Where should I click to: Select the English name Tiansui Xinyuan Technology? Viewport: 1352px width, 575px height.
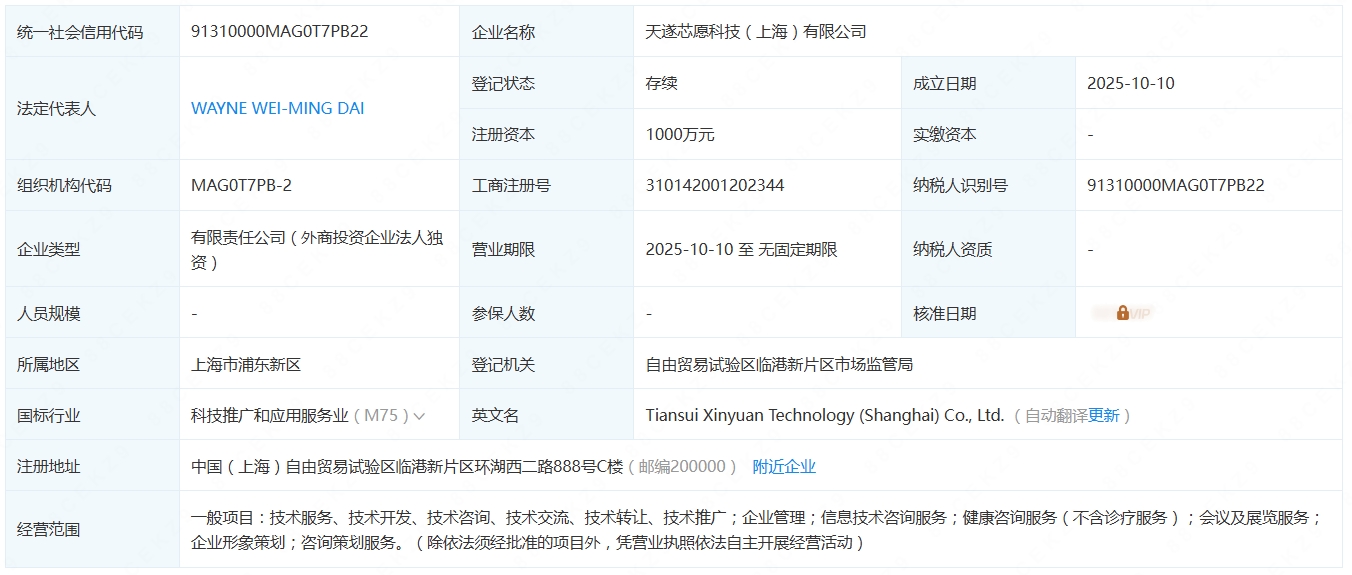[x=824, y=415]
